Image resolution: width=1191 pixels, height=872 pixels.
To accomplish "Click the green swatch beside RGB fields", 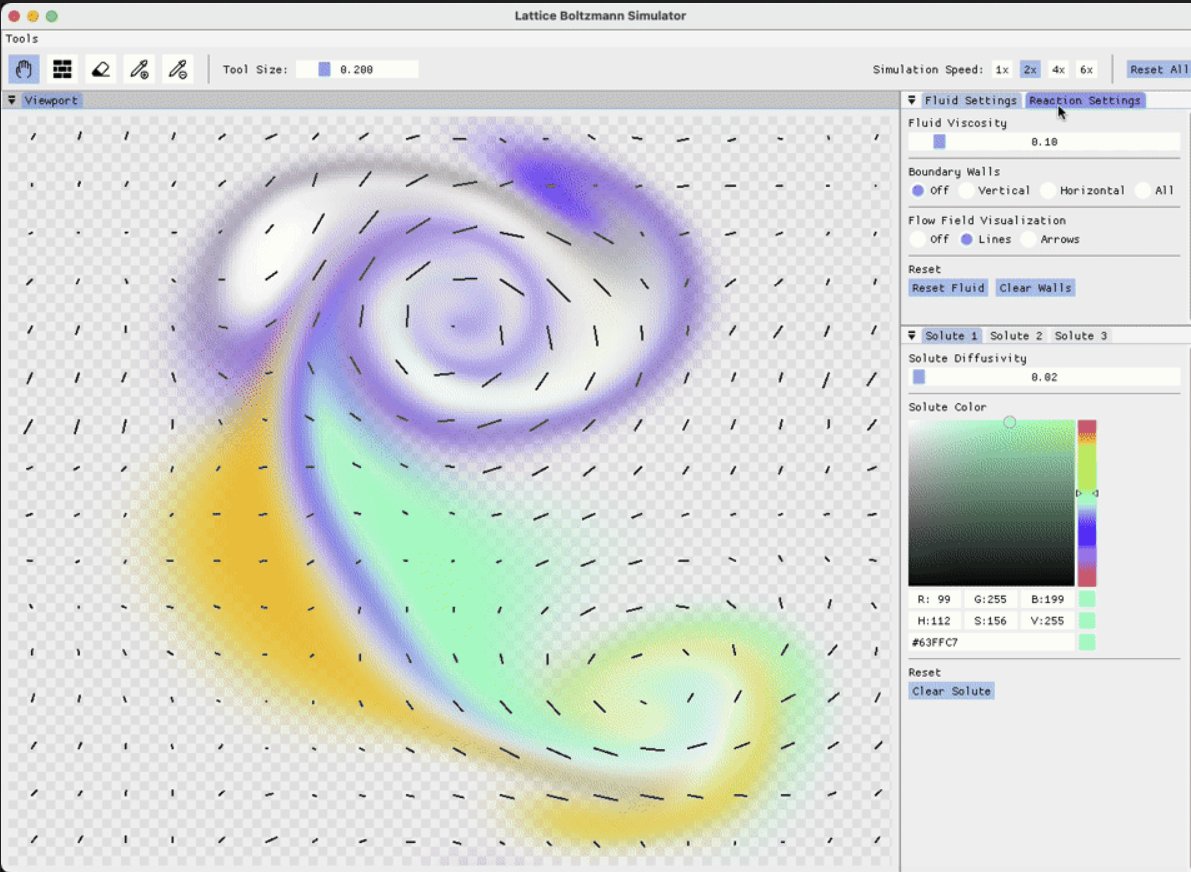I will (x=1087, y=599).
